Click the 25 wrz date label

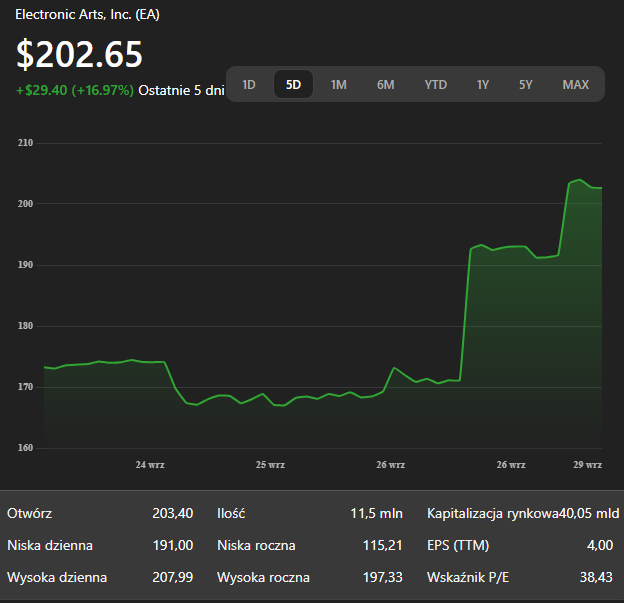pos(270,464)
